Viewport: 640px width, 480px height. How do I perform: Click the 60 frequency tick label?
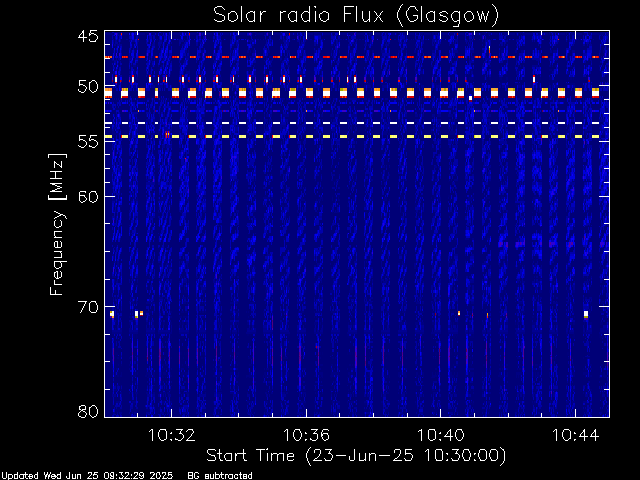[x=88, y=196]
